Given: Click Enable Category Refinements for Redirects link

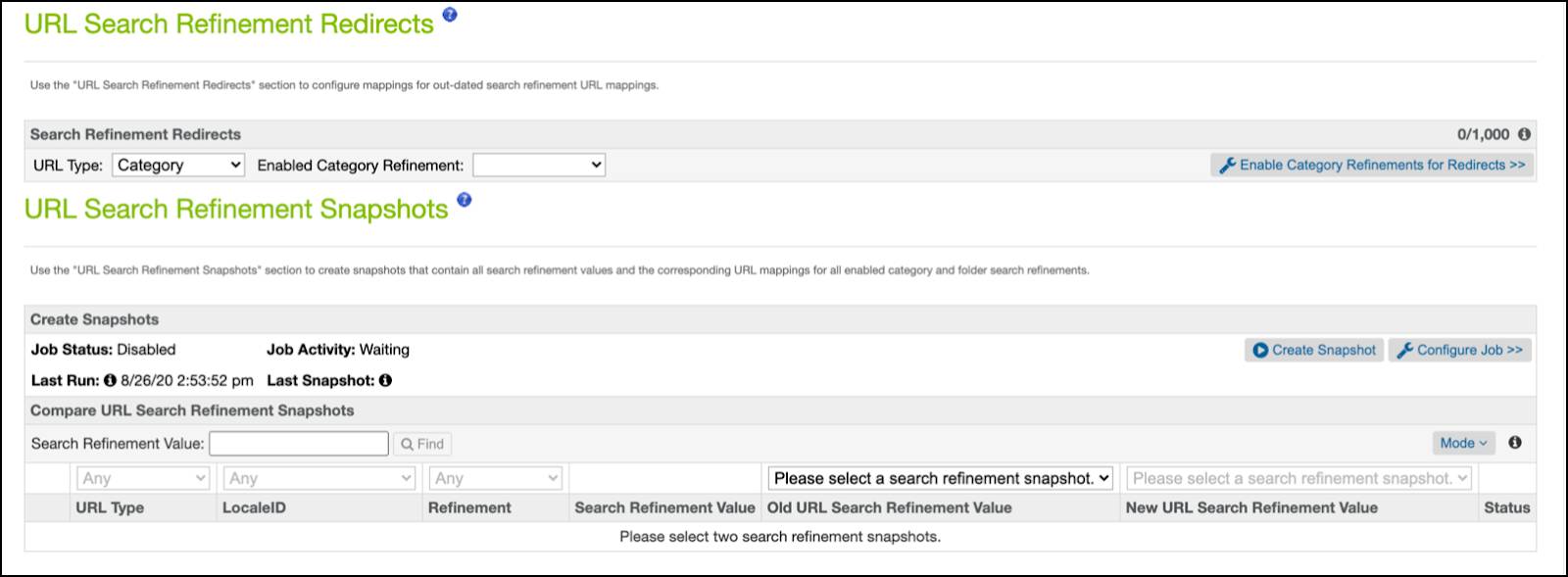Looking at the screenshot, I should [1371, 166].
